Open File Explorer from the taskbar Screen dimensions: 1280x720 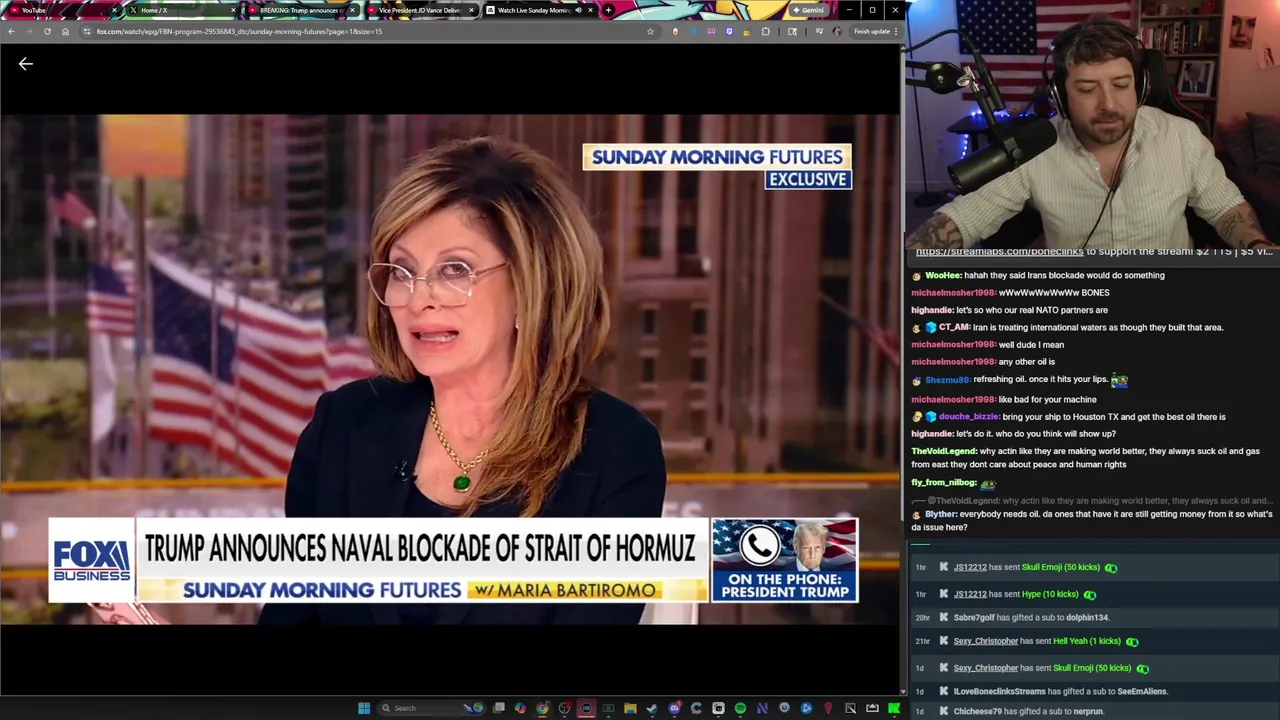(630, 708)
